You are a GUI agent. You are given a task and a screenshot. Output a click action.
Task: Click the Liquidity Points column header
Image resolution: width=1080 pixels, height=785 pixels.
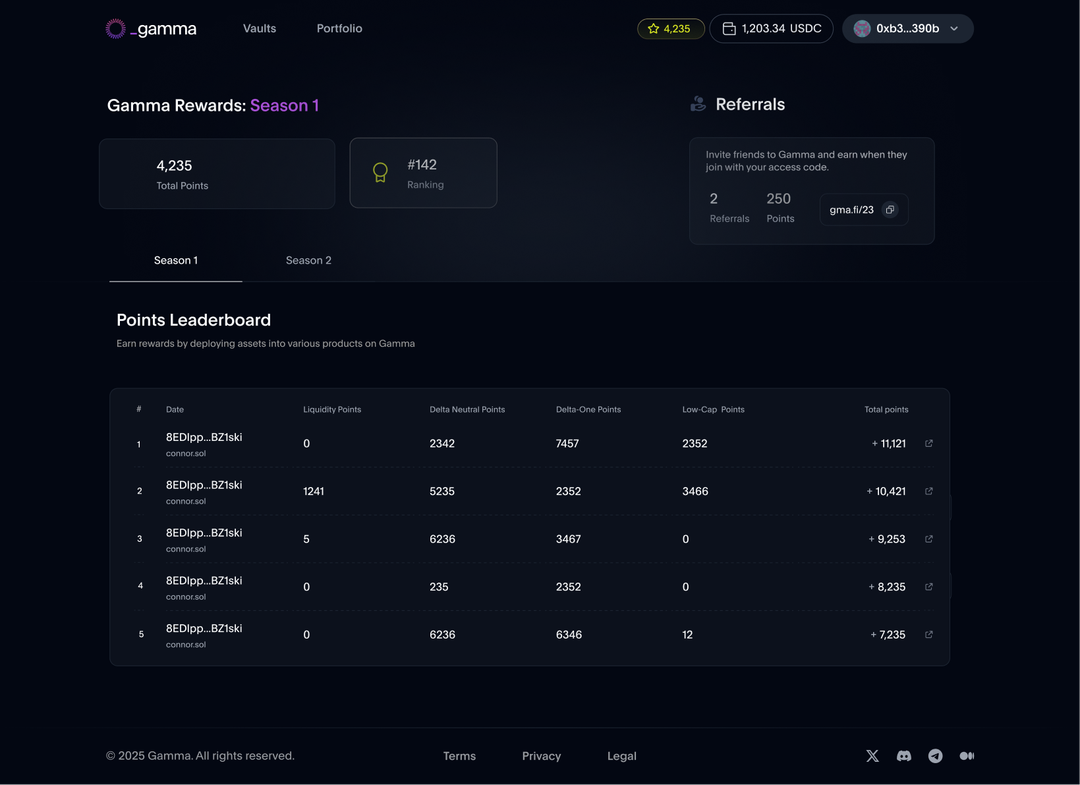(x=332, y=409)
